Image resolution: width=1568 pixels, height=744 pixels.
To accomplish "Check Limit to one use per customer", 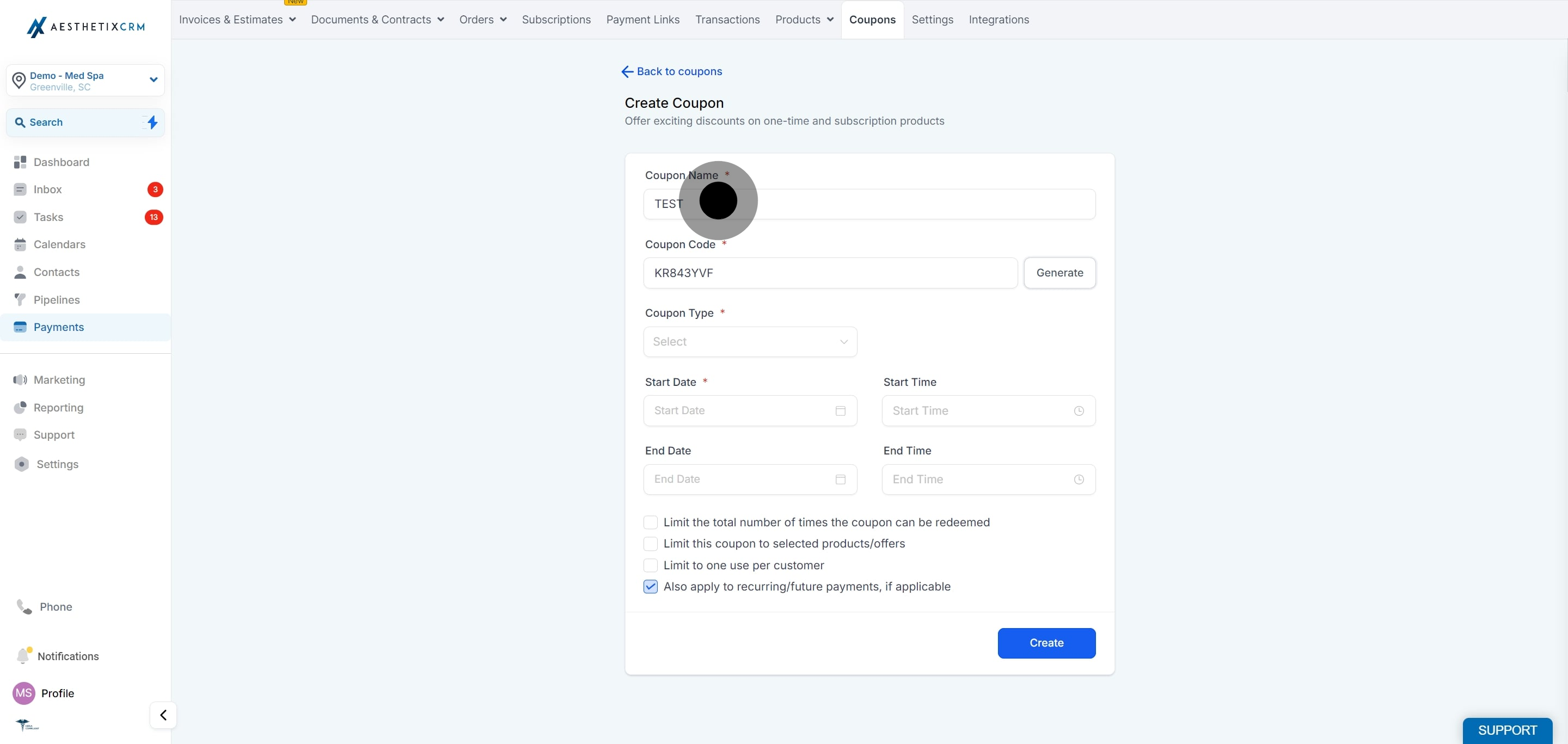I will click(x=650, y=565).
